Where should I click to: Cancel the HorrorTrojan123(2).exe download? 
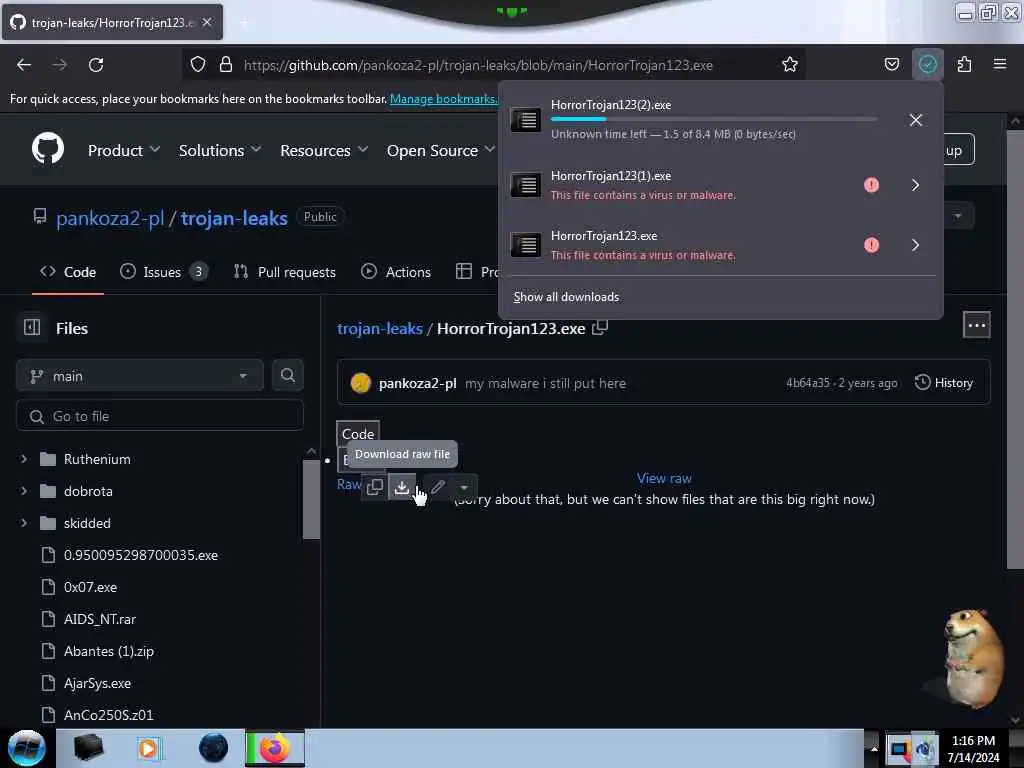pos(916,120)
